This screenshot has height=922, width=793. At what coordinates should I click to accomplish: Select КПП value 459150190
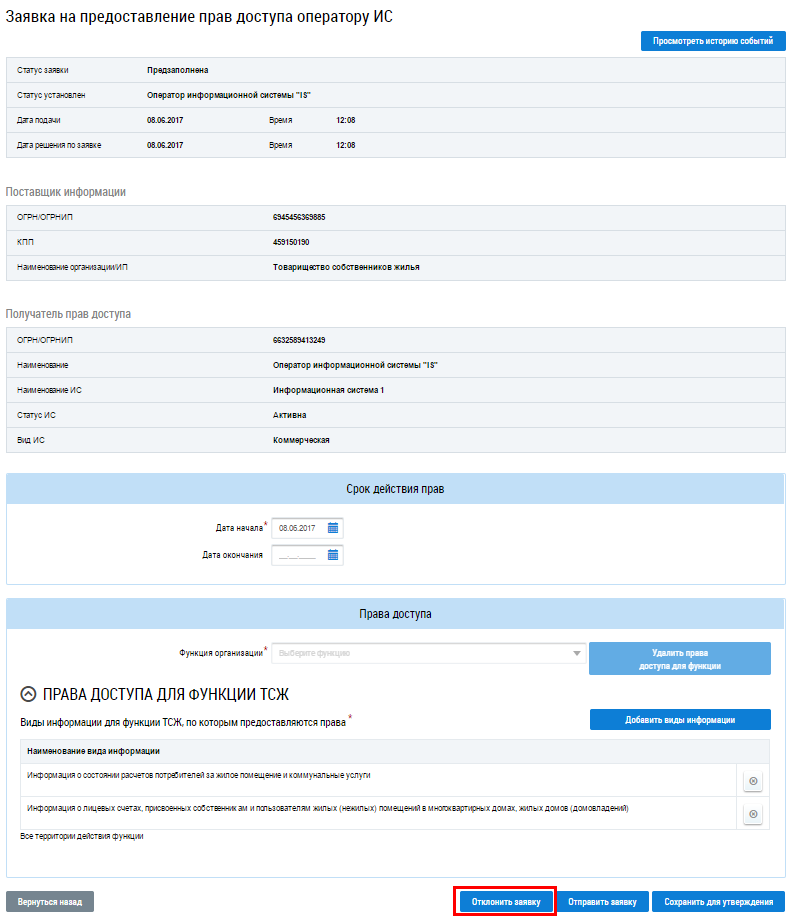[x=291, y=242]
